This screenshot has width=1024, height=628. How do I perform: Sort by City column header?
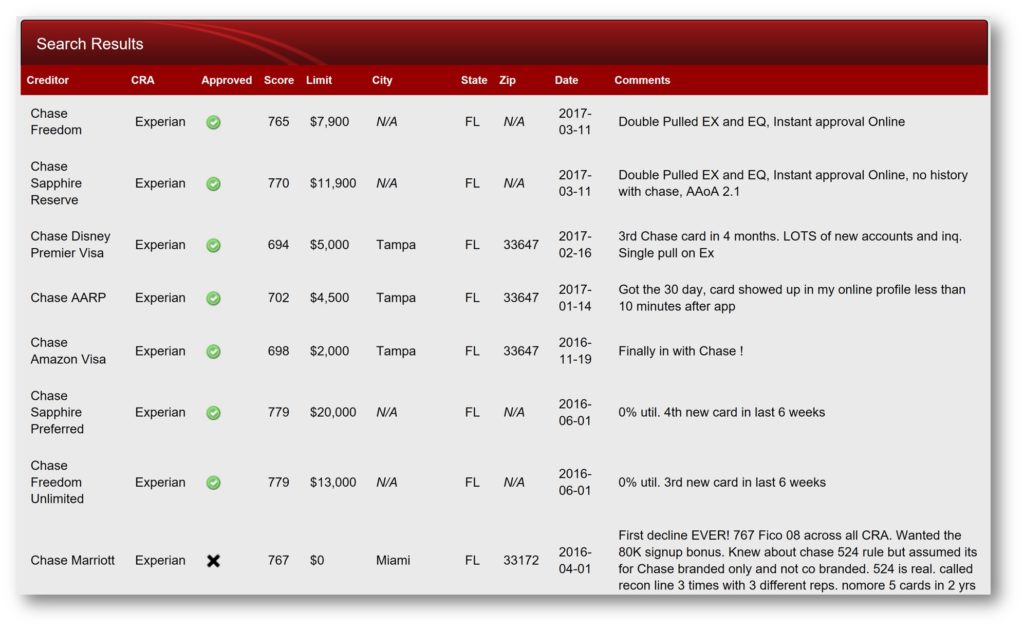coord(382,80)
